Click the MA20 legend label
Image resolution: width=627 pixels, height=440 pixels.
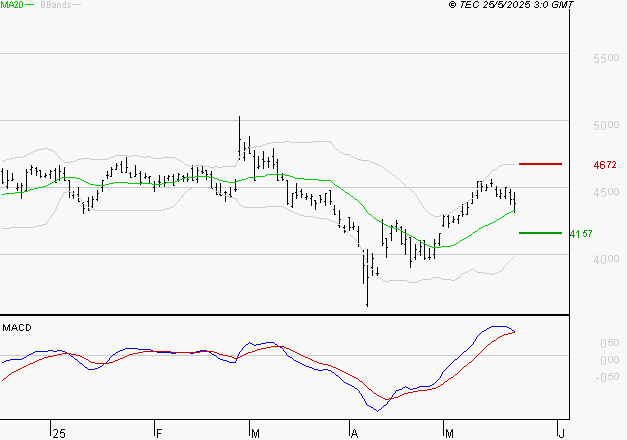[x=12, y=5]
